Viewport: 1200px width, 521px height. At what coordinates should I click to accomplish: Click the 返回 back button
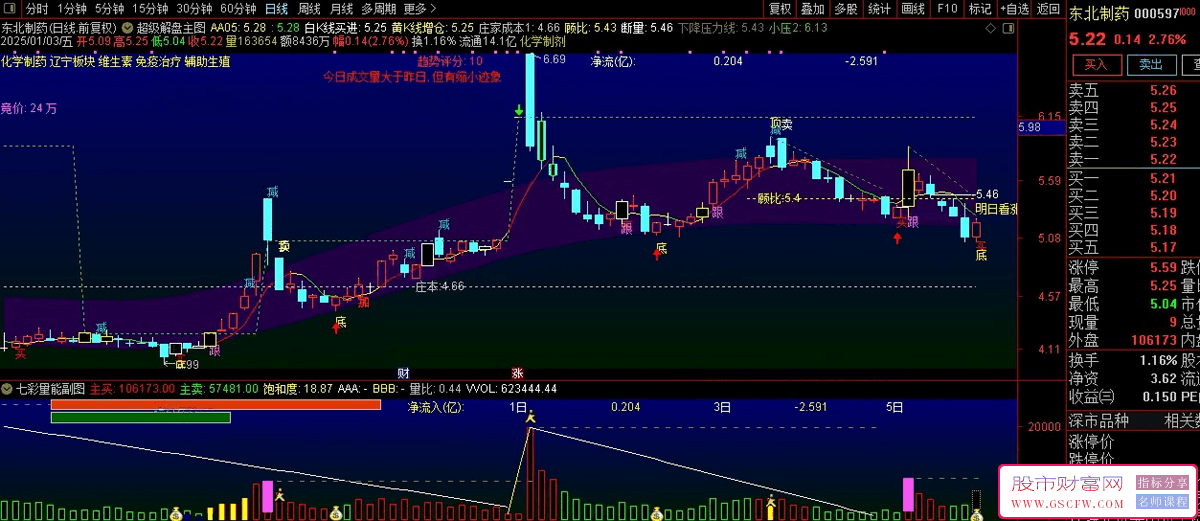pyautogui.click(x=1048, y=8)
